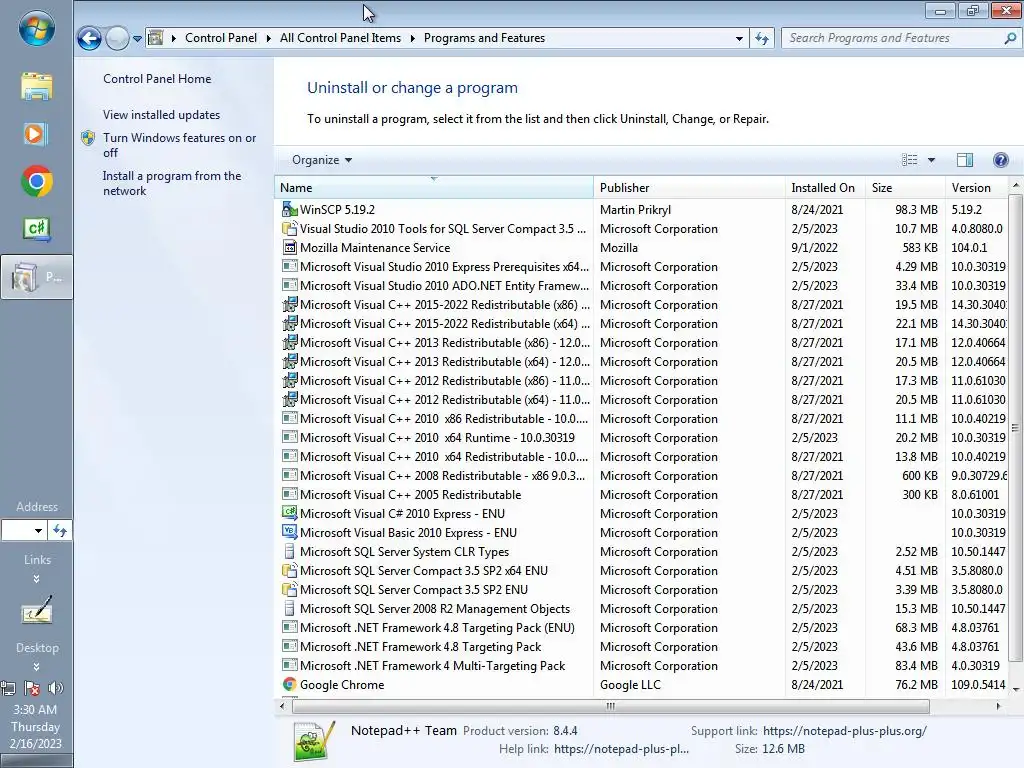Go to Control Panel breadcrumb

click(221, 38)
